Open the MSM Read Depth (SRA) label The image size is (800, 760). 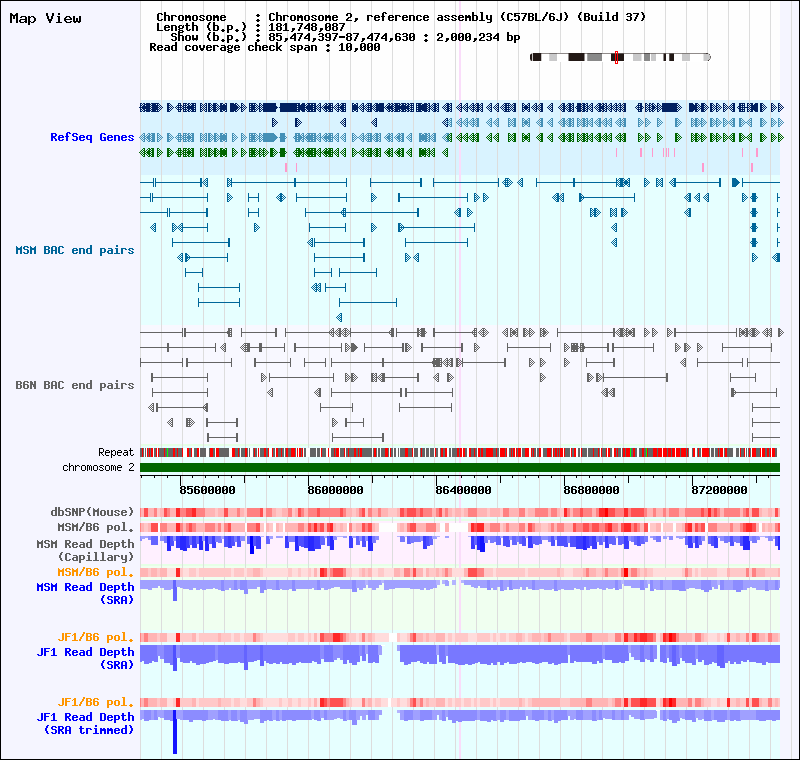[85, 593]
